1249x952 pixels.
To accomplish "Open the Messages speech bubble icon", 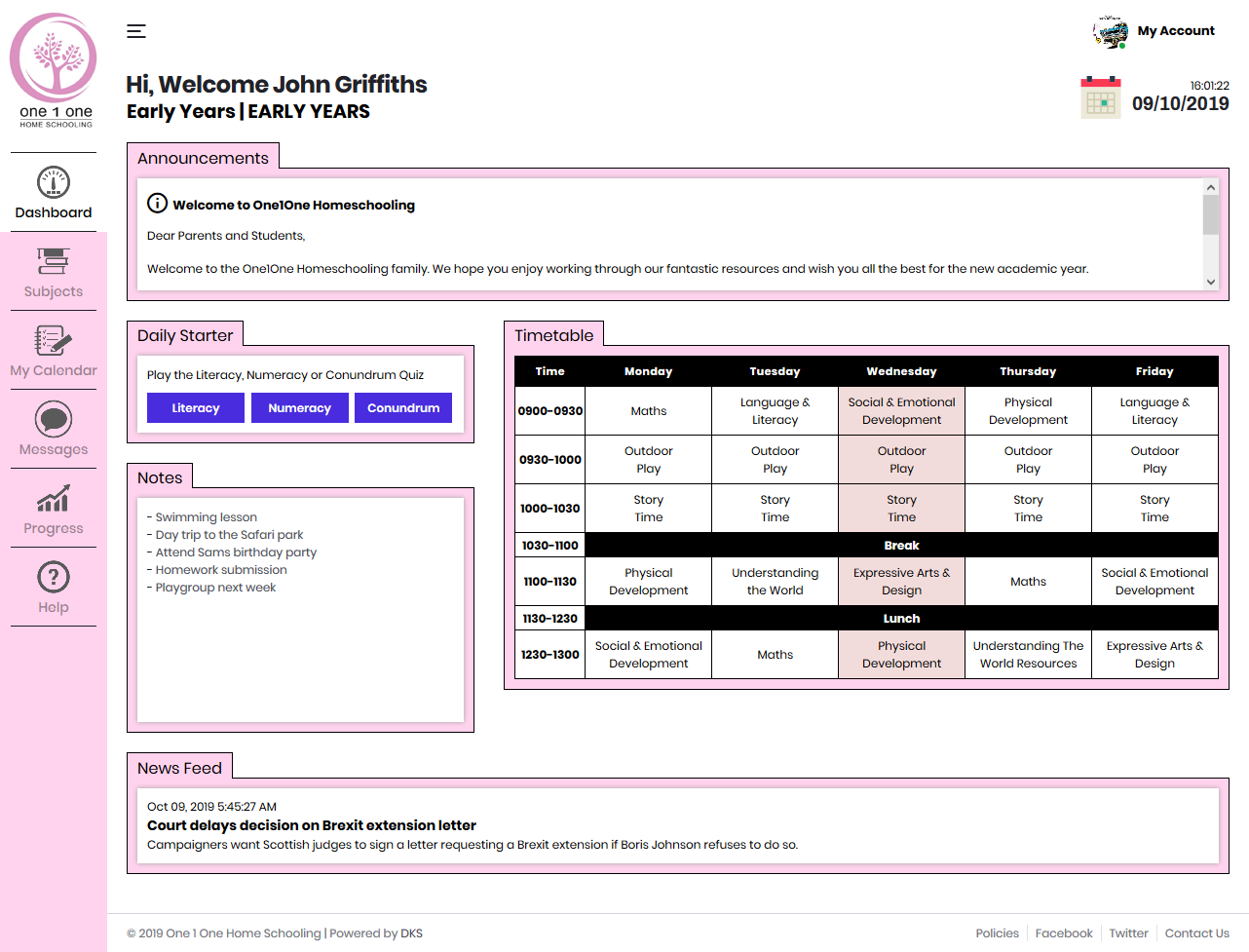I will point(54,419).
